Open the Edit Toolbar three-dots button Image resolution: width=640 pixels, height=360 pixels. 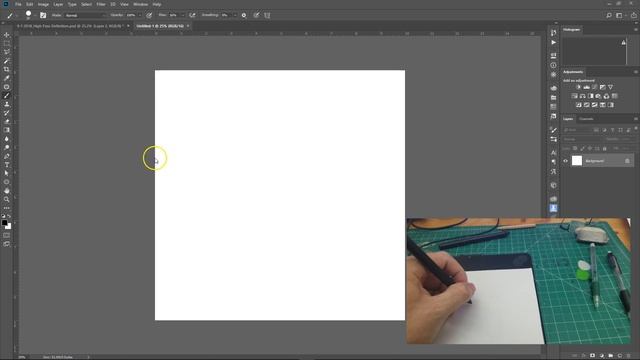7,208
